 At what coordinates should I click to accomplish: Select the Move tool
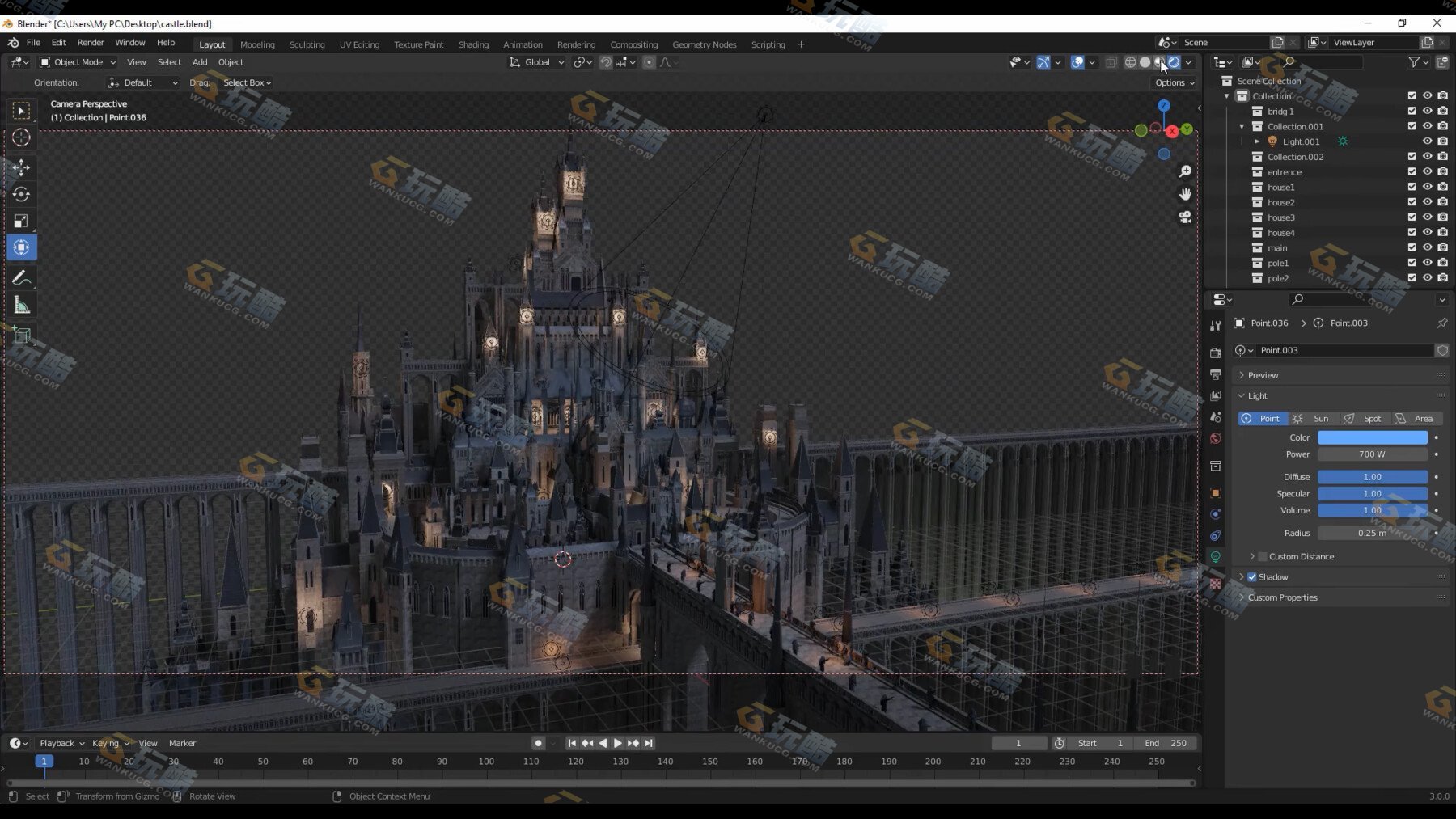[22, 167]
